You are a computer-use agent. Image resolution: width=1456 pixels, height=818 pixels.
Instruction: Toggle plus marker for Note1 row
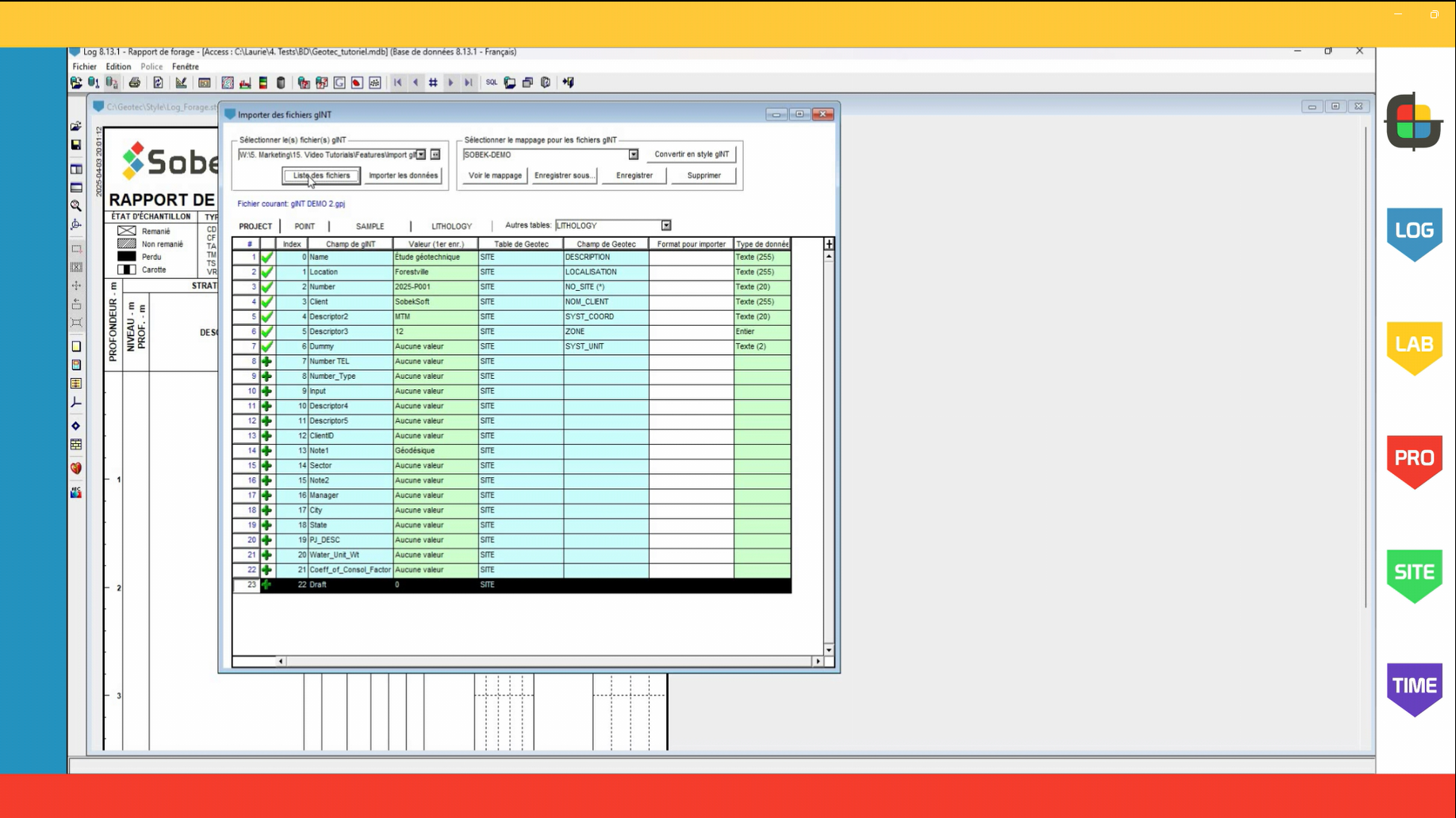[x=267, y=450]
